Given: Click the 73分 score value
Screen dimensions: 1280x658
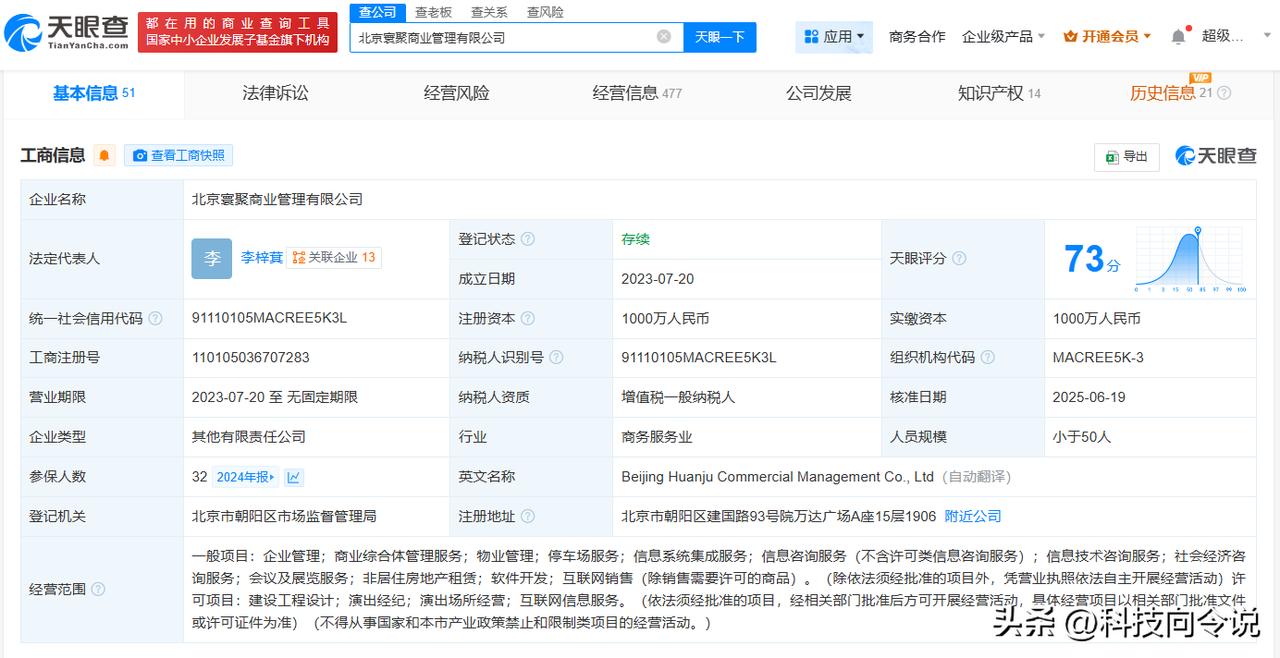Looking at the screenshot, I should [1092, 259].
